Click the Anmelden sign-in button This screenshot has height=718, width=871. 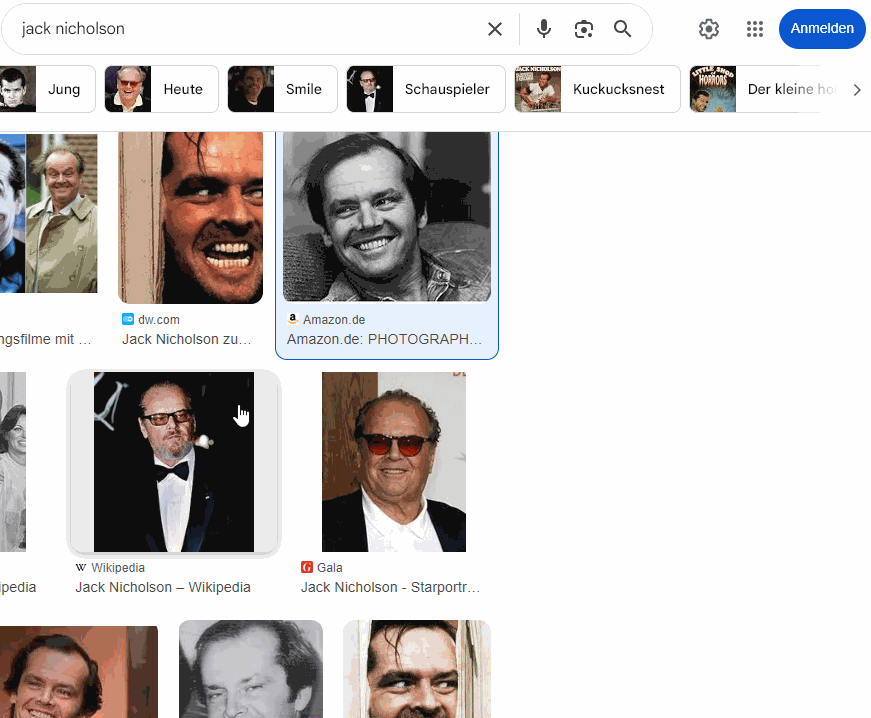[x=821, y=29]
